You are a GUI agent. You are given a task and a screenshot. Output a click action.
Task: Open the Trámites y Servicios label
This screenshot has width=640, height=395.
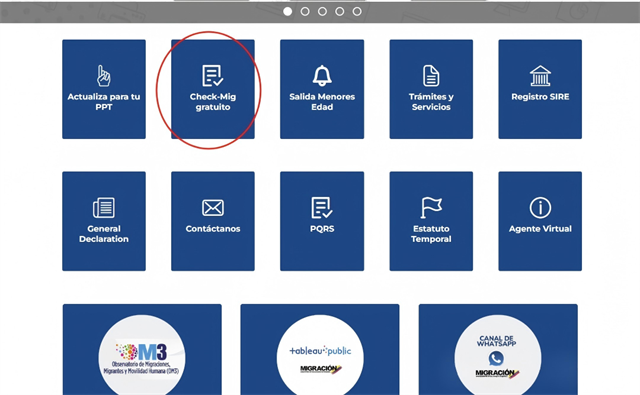pos(431,102)
